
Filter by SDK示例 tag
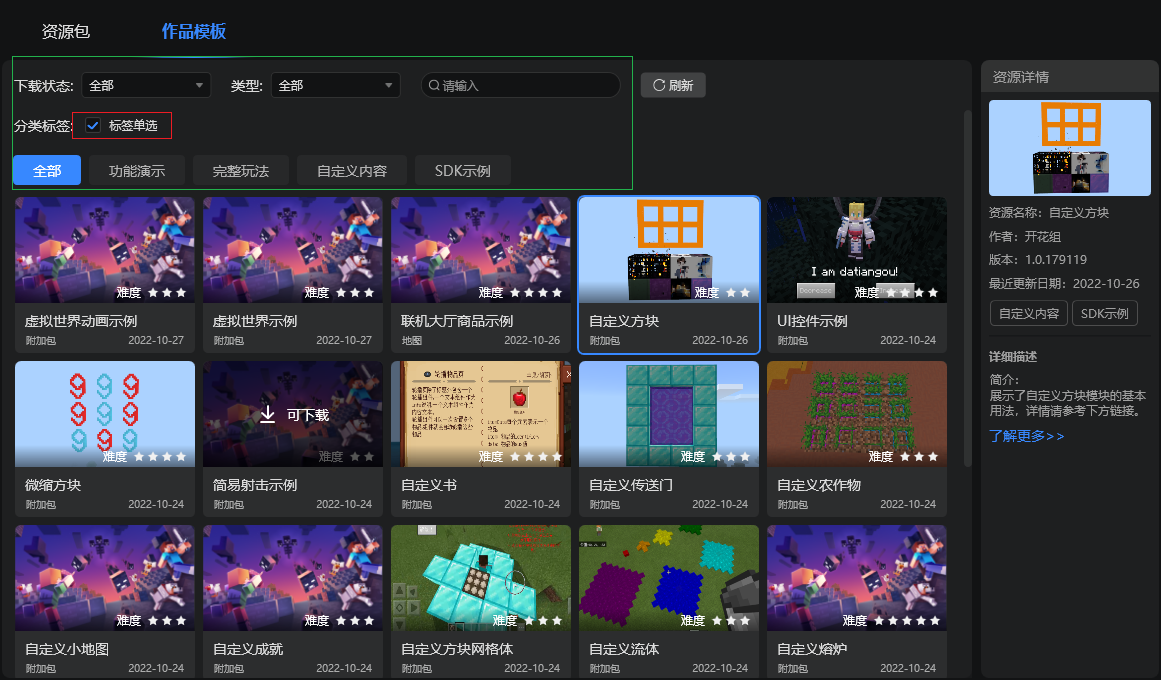click(x=462, y=170)
